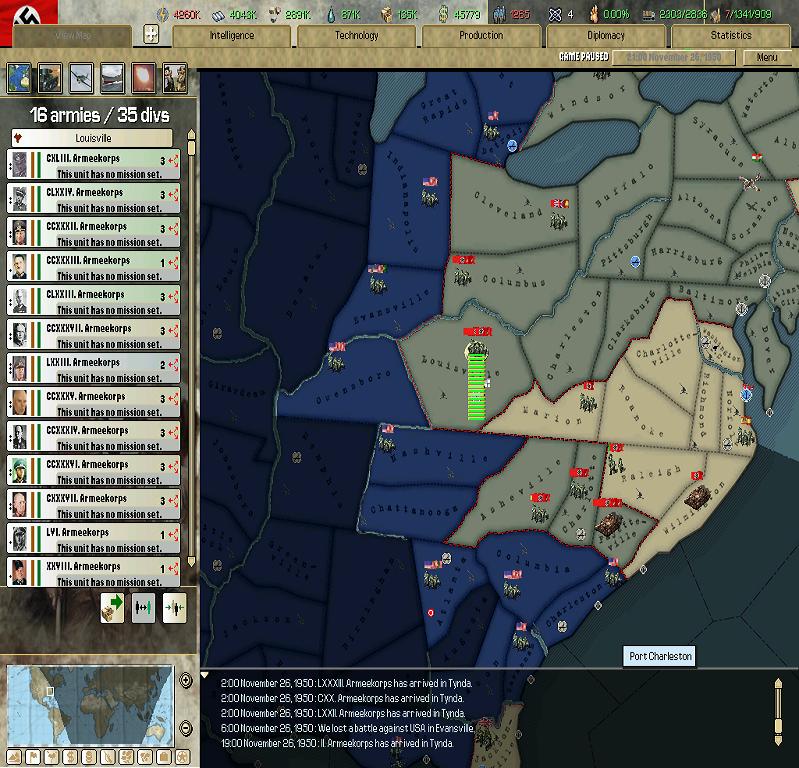The width and height of the screenshot is (799, 768).
Task: Toggle the first map mode button under minimap
Action: pos(16,757)
